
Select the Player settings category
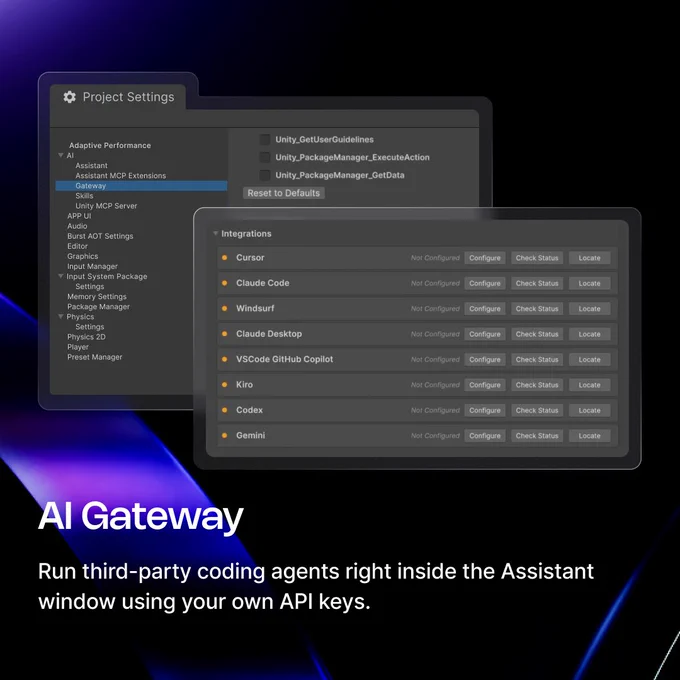point(78,347)
